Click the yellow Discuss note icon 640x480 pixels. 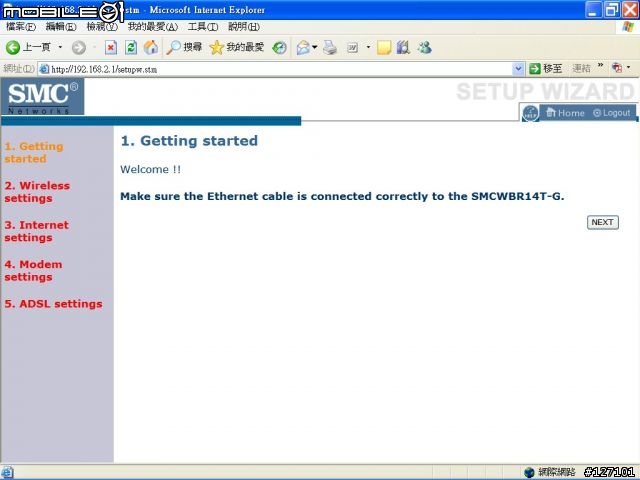coord(384,47)
